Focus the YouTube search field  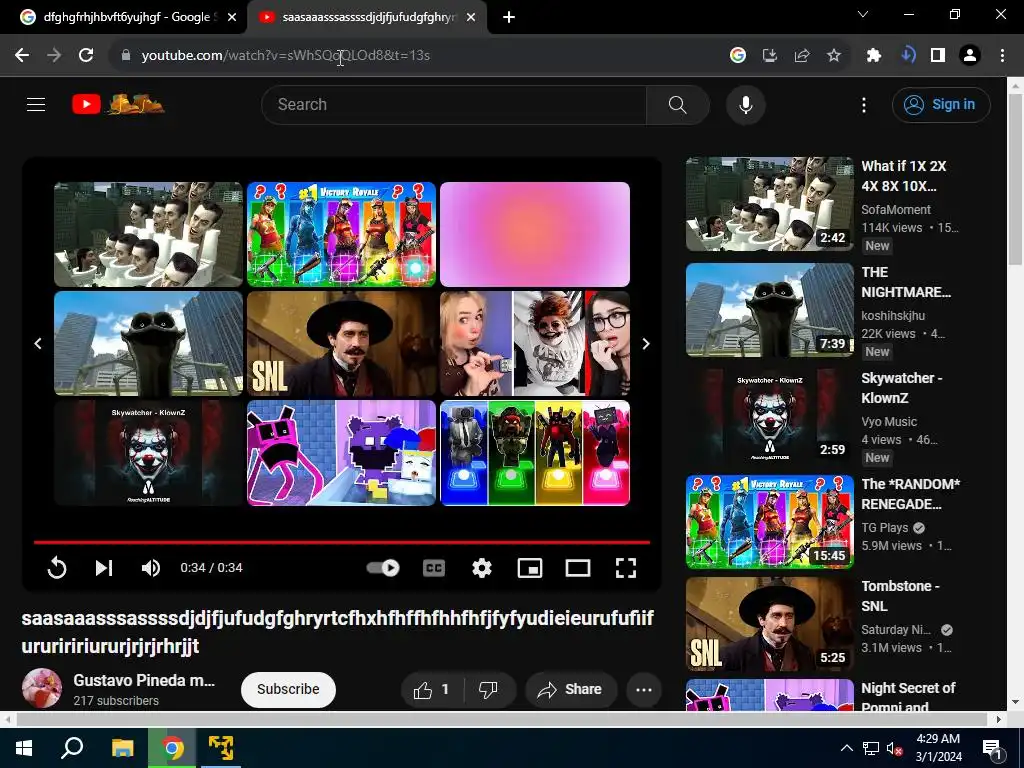click(x=454, y=104)
